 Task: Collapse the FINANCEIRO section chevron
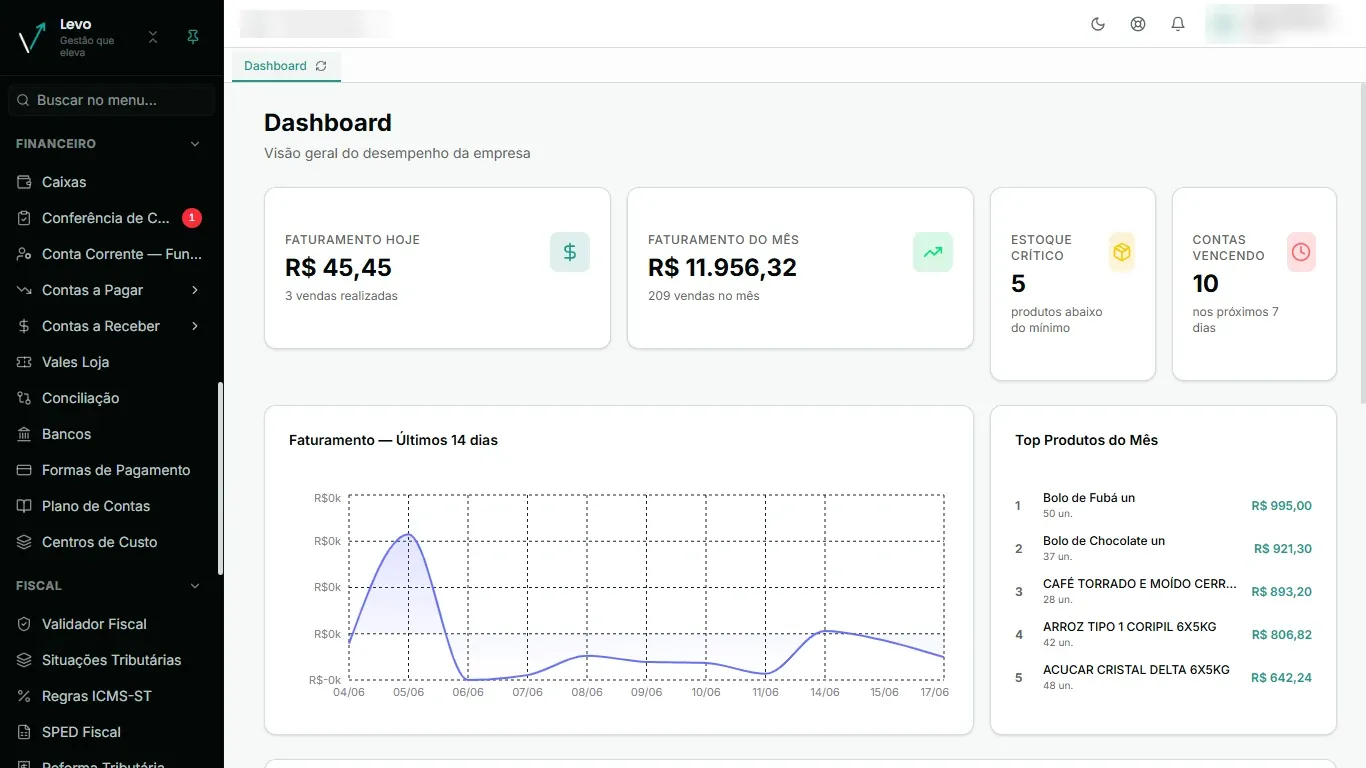tap(195, 144)
